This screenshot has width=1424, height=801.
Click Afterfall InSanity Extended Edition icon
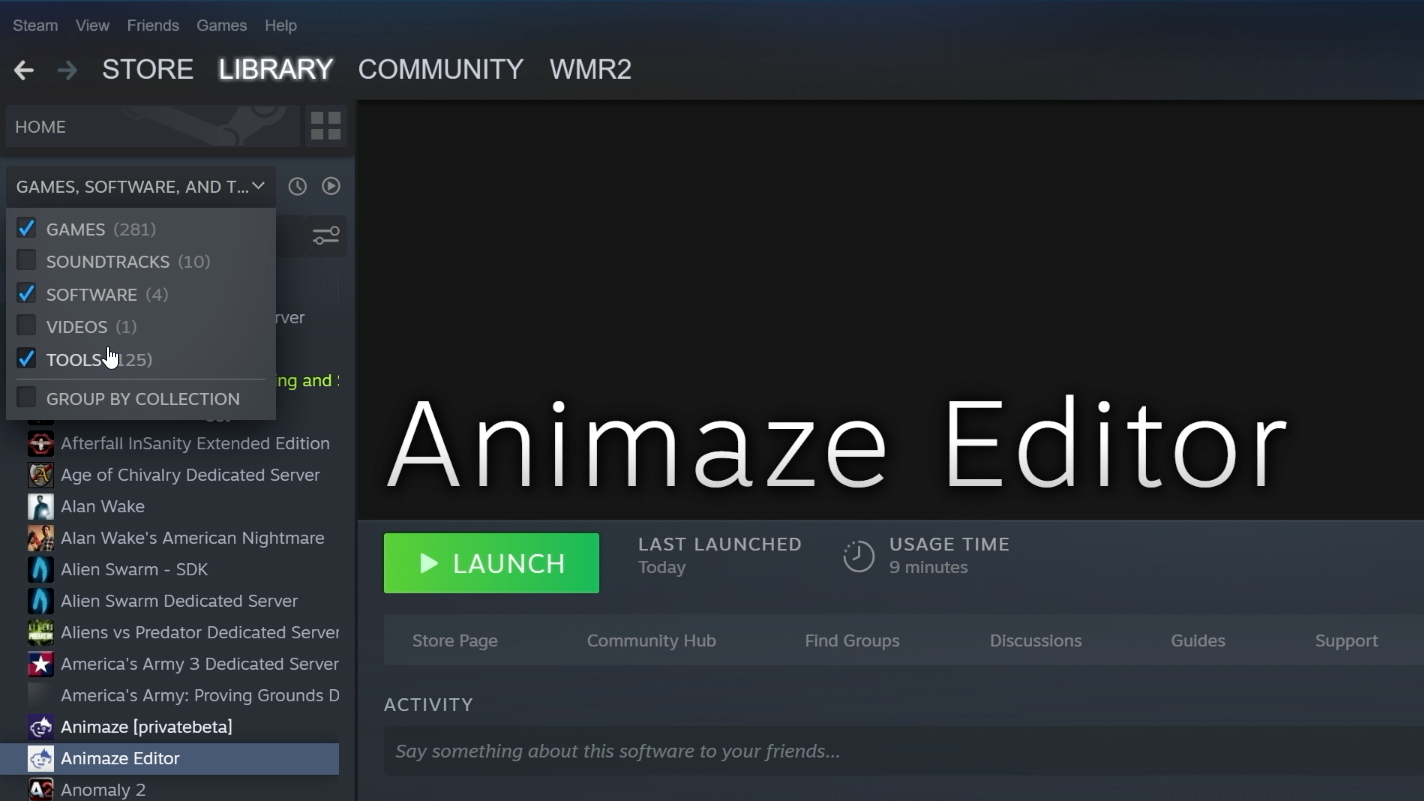click(41, 443)
